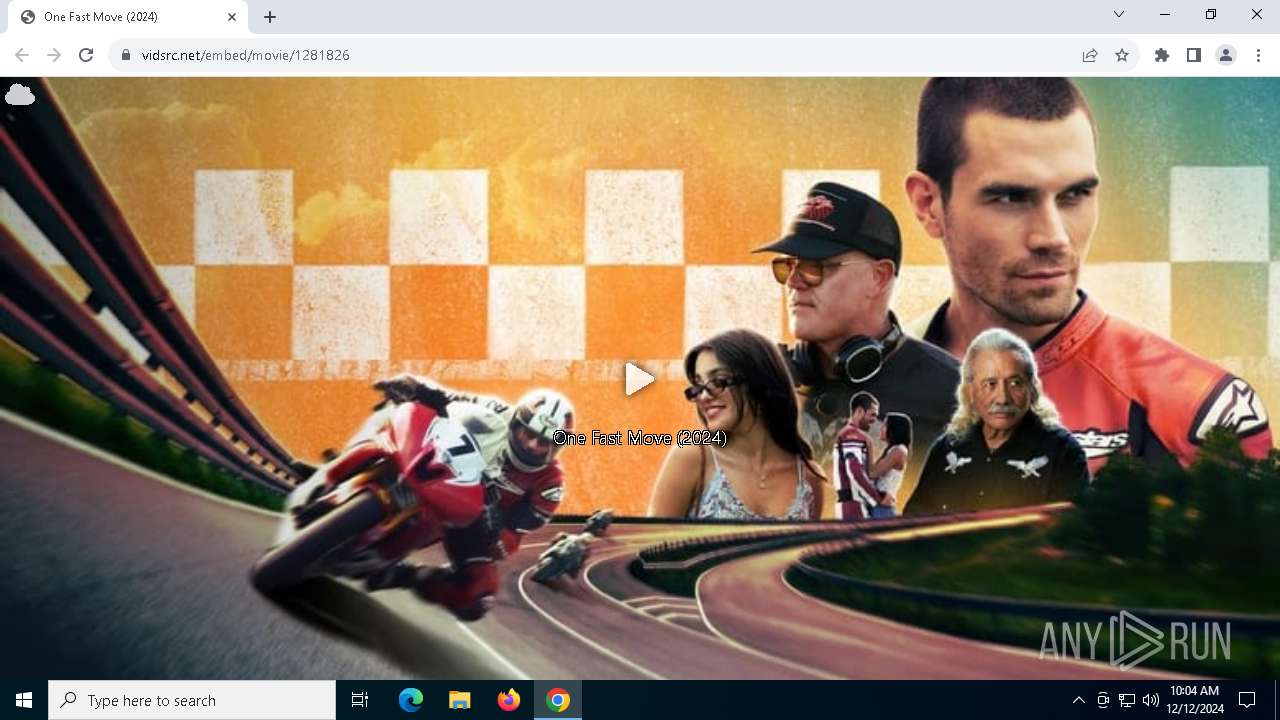View site information lock icon

point(126,55)
